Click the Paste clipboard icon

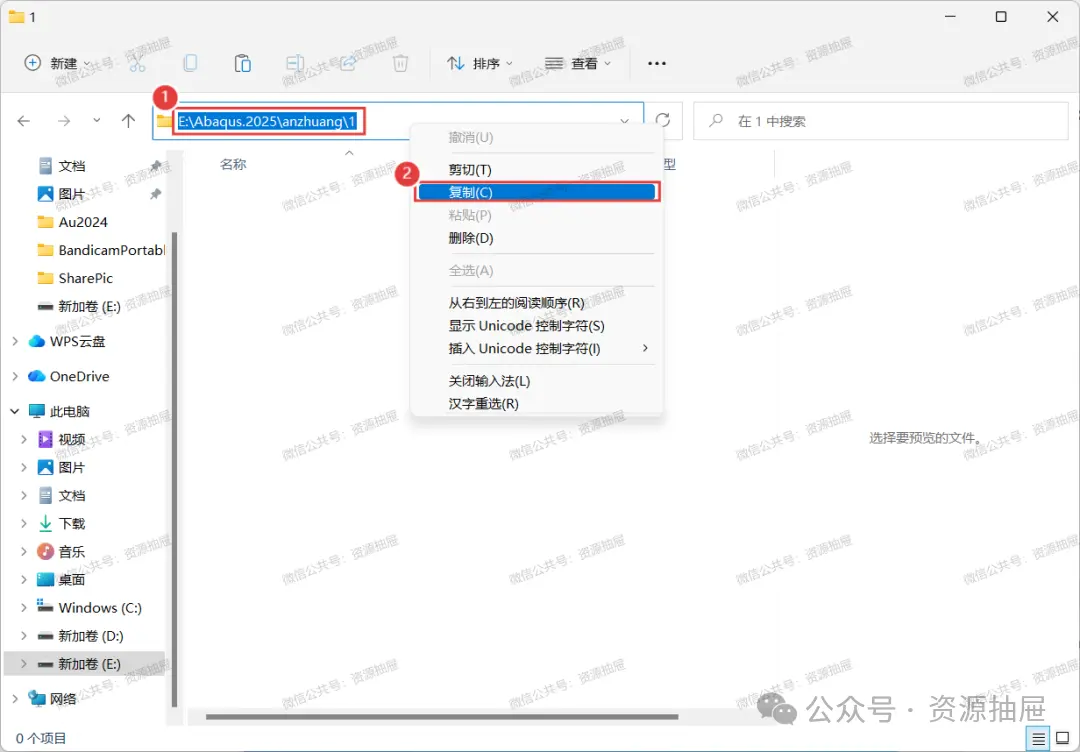242,63
